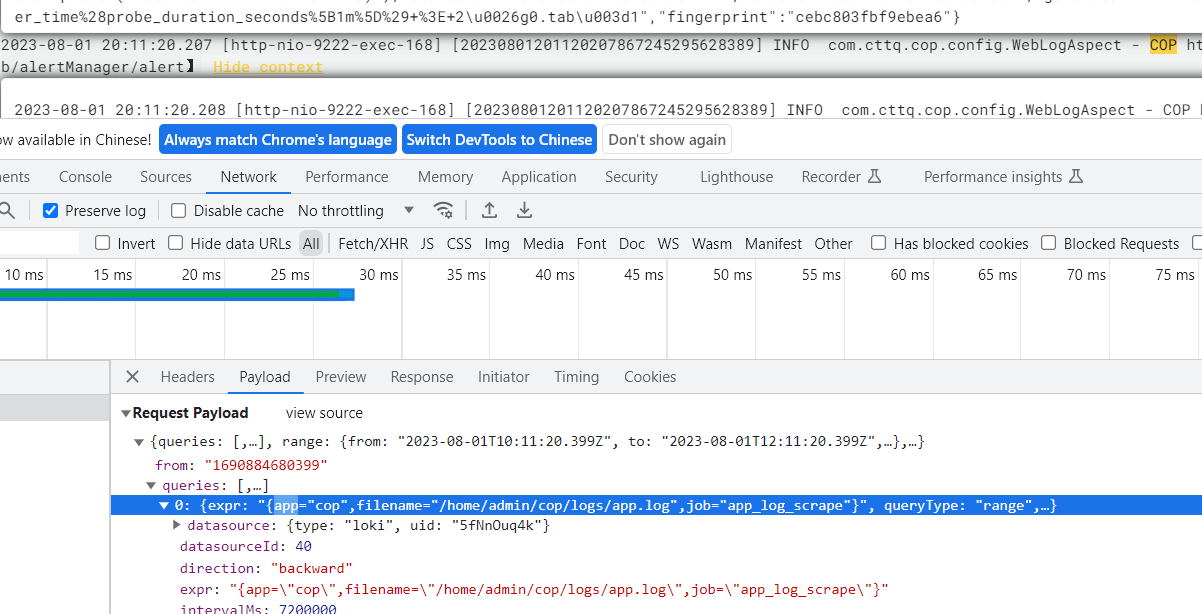The height and width of the screenshot is (614, 1202).
Task: Click the Hide context link in log output
Action: tap(267, 67)
